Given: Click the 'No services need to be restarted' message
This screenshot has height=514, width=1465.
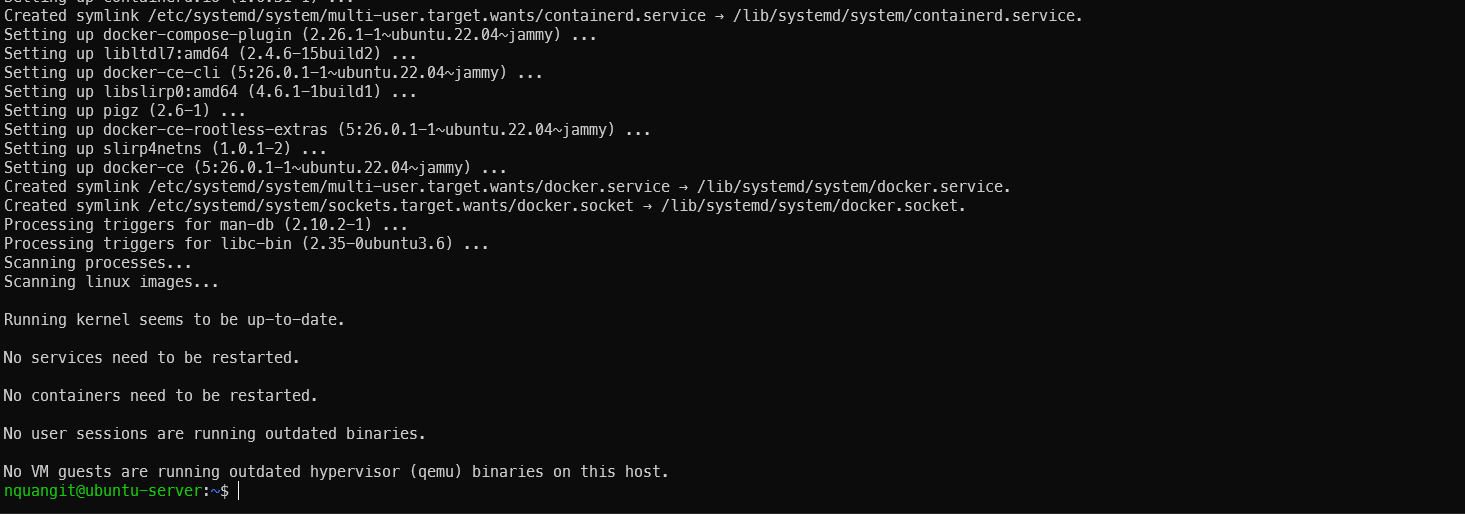Looking at the screenshot, I should [x=152, y=358].
